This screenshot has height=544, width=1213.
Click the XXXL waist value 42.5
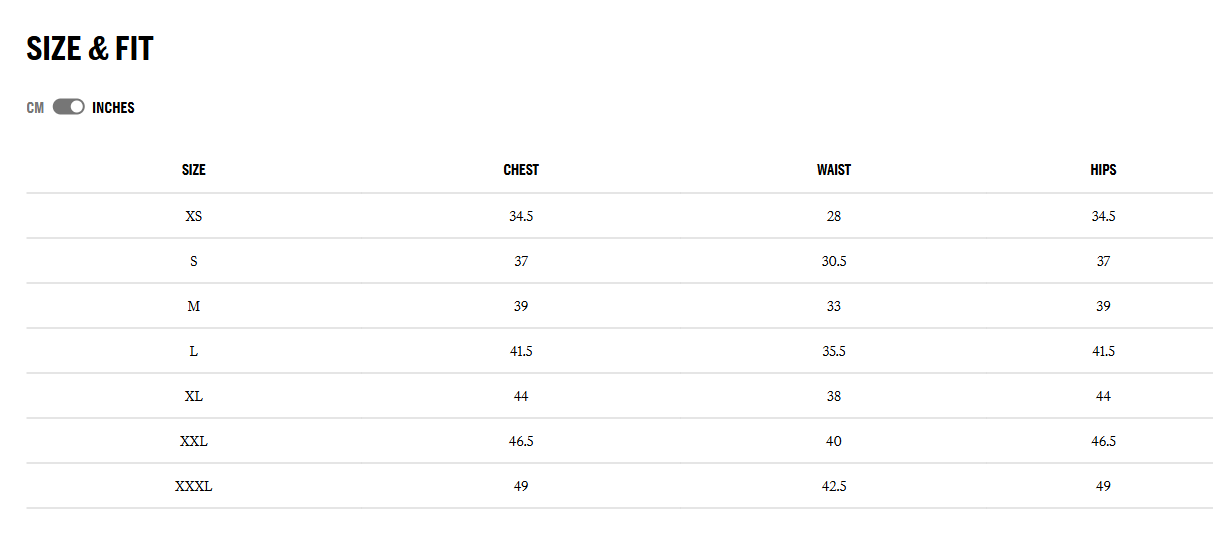(834, 486)
